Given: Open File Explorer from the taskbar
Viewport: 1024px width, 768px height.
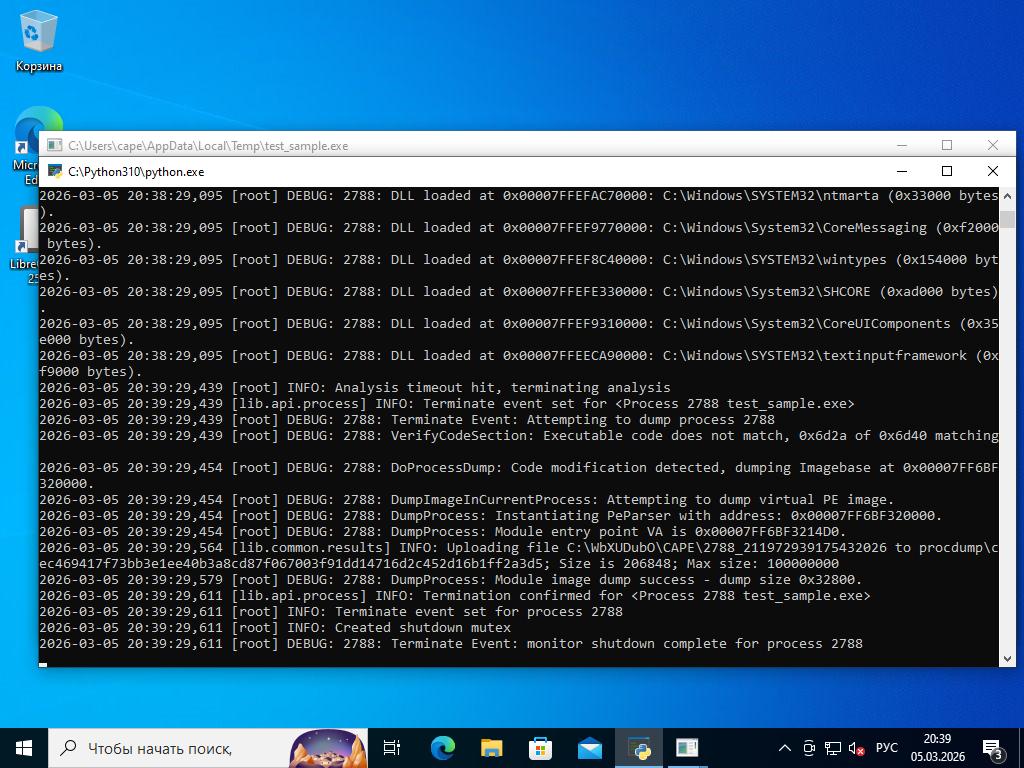Looking at the screenshot, I should pyautogui.click(x=491, y=748).
